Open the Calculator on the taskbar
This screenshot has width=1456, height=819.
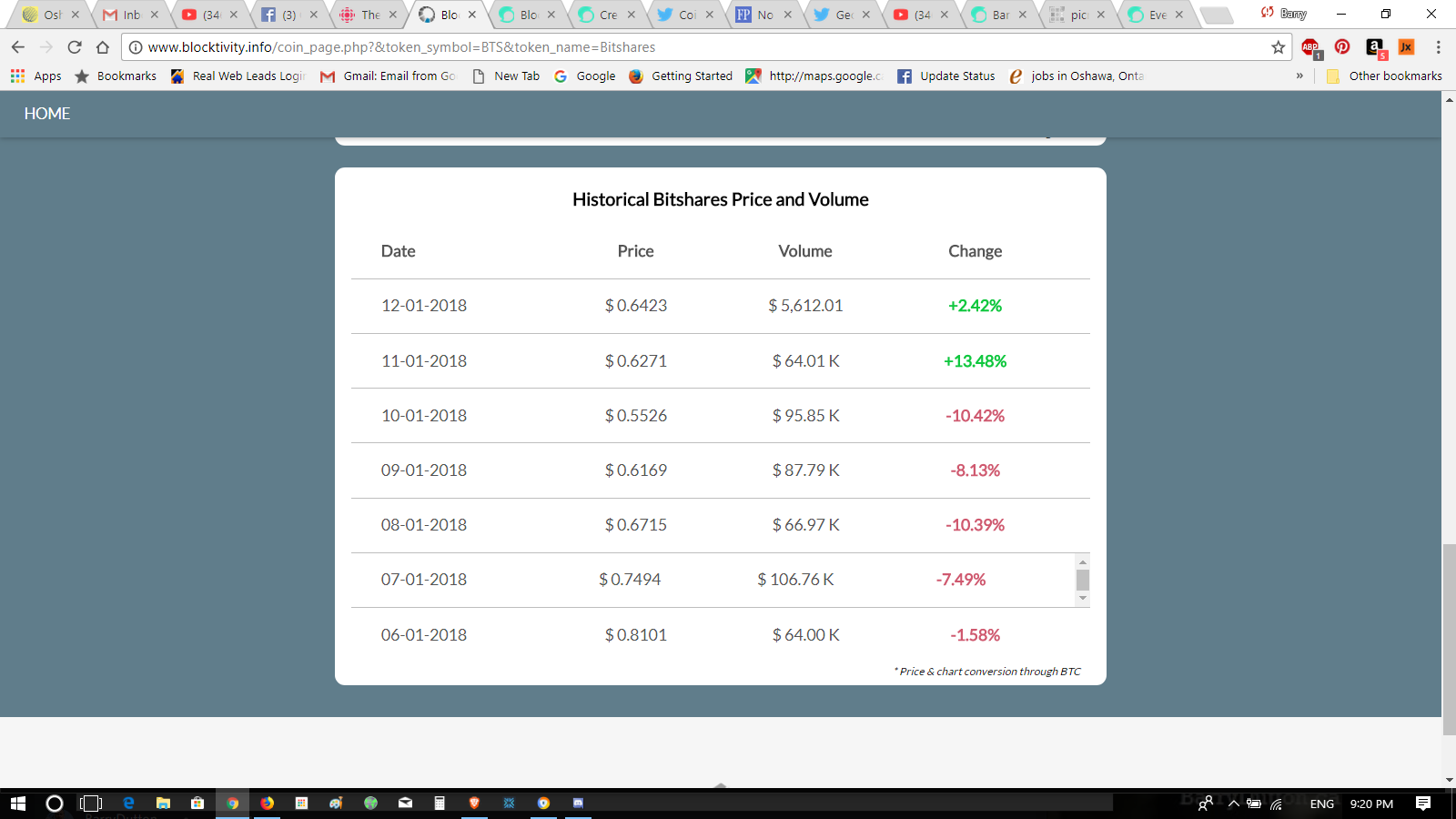coord(440,803)
